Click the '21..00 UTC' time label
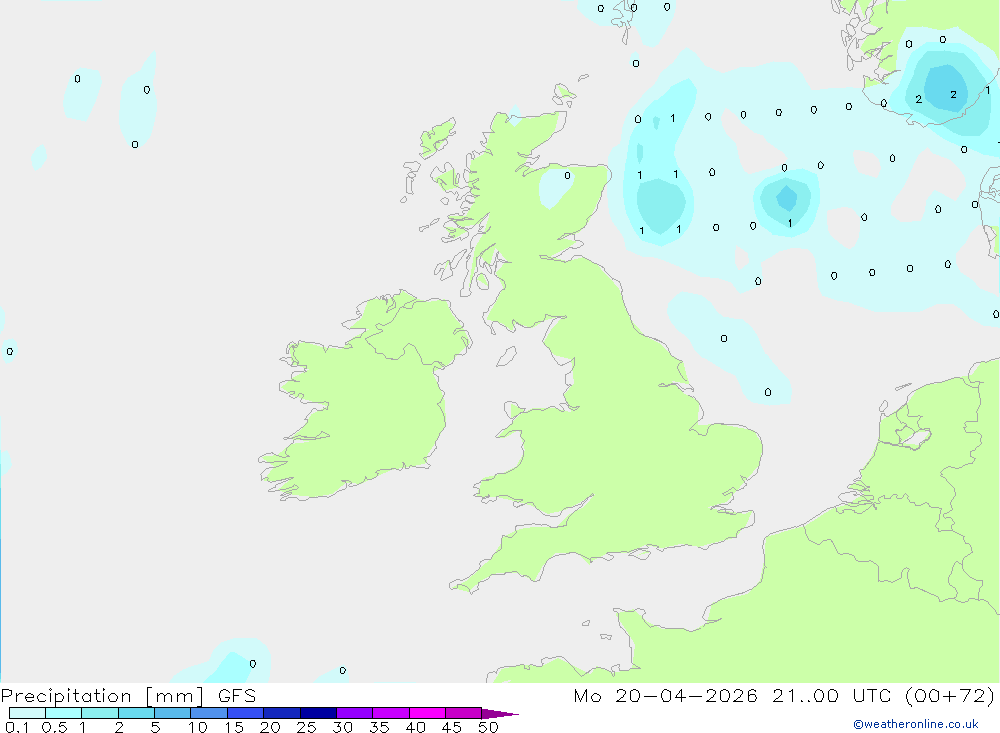This screenshot has height=733, width=1000. [x=831, y=695]
